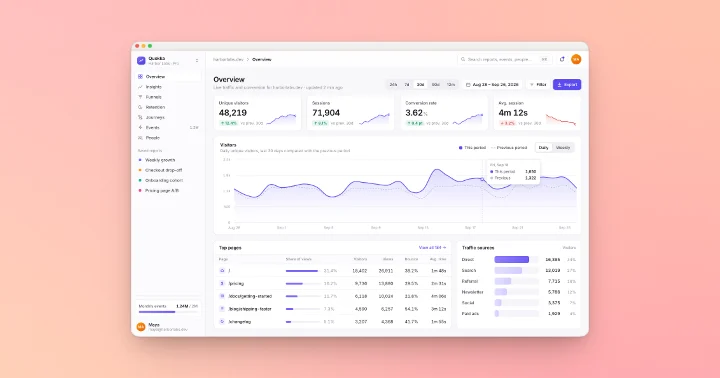Viewport: 720px width, 378px height.
Task: Toggle the This period legend series
Action: tap(472, 147)
